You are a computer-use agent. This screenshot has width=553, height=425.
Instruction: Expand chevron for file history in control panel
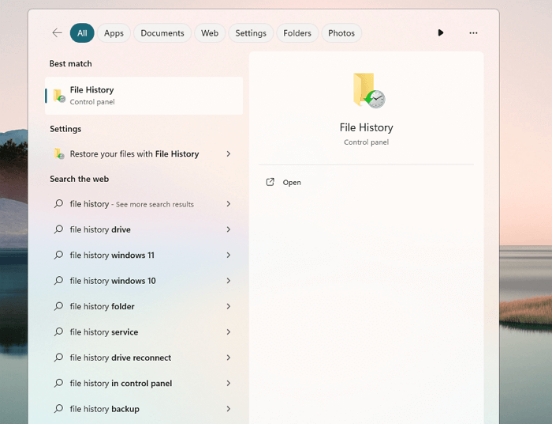pos(229,383)
